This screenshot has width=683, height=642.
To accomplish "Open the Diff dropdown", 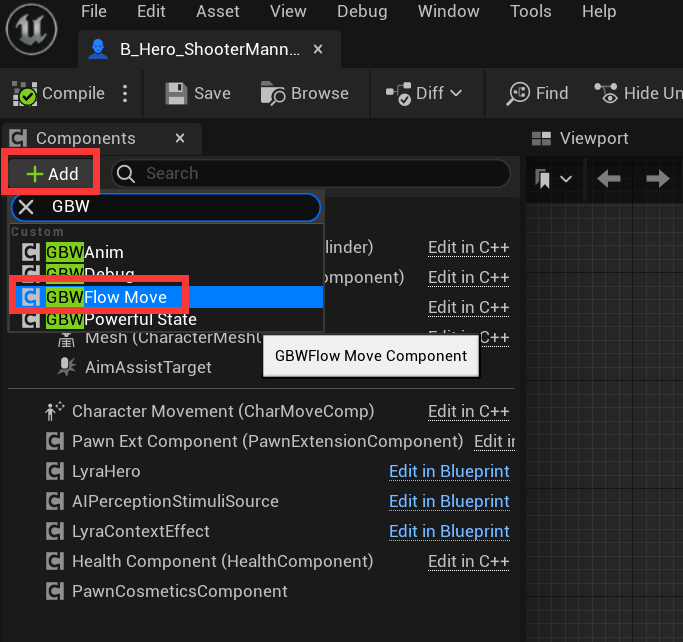I will (424, 93).
